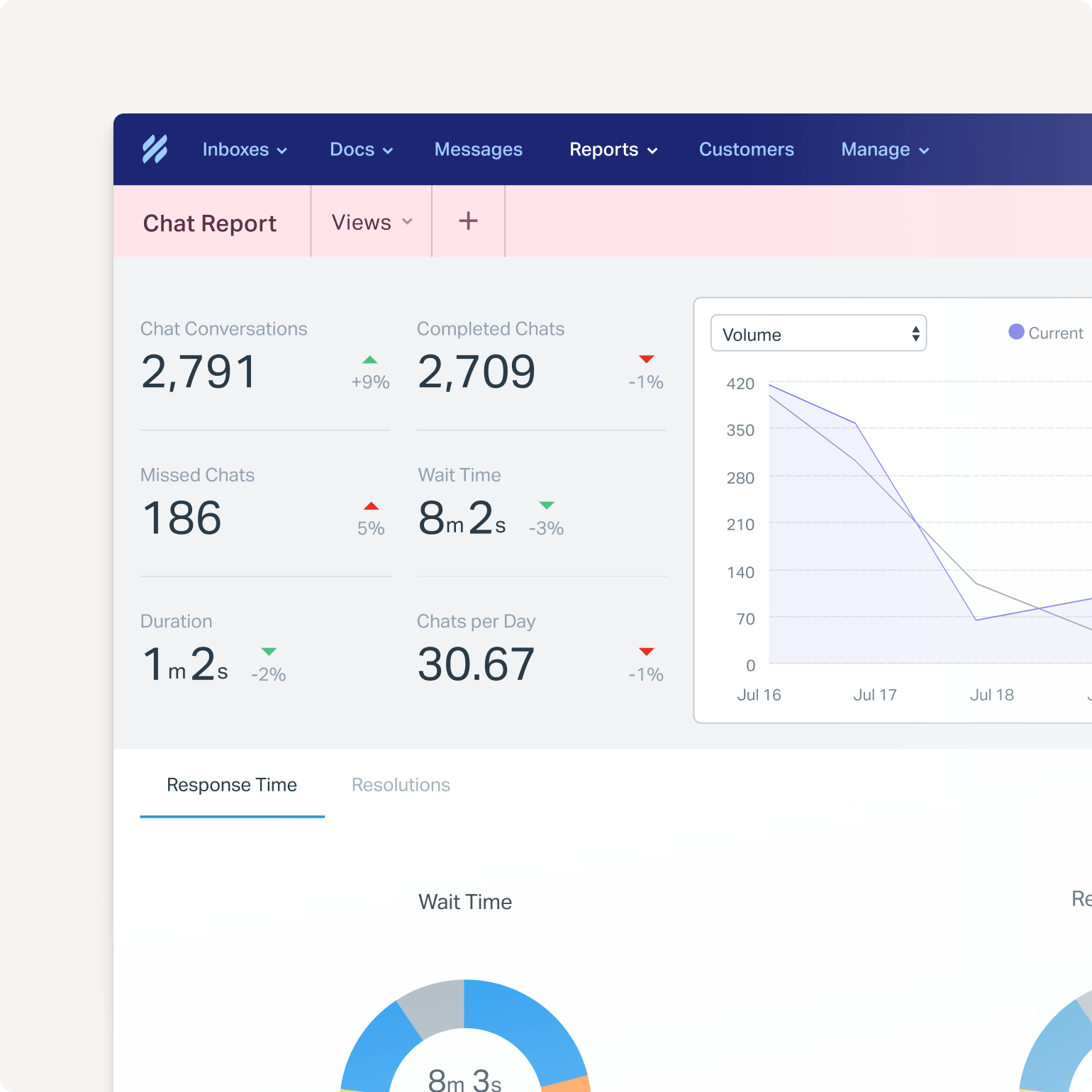This screenshot has height=1092, width=1092.
Task: Click green down arrow above -3%
Action: (546, 506)
